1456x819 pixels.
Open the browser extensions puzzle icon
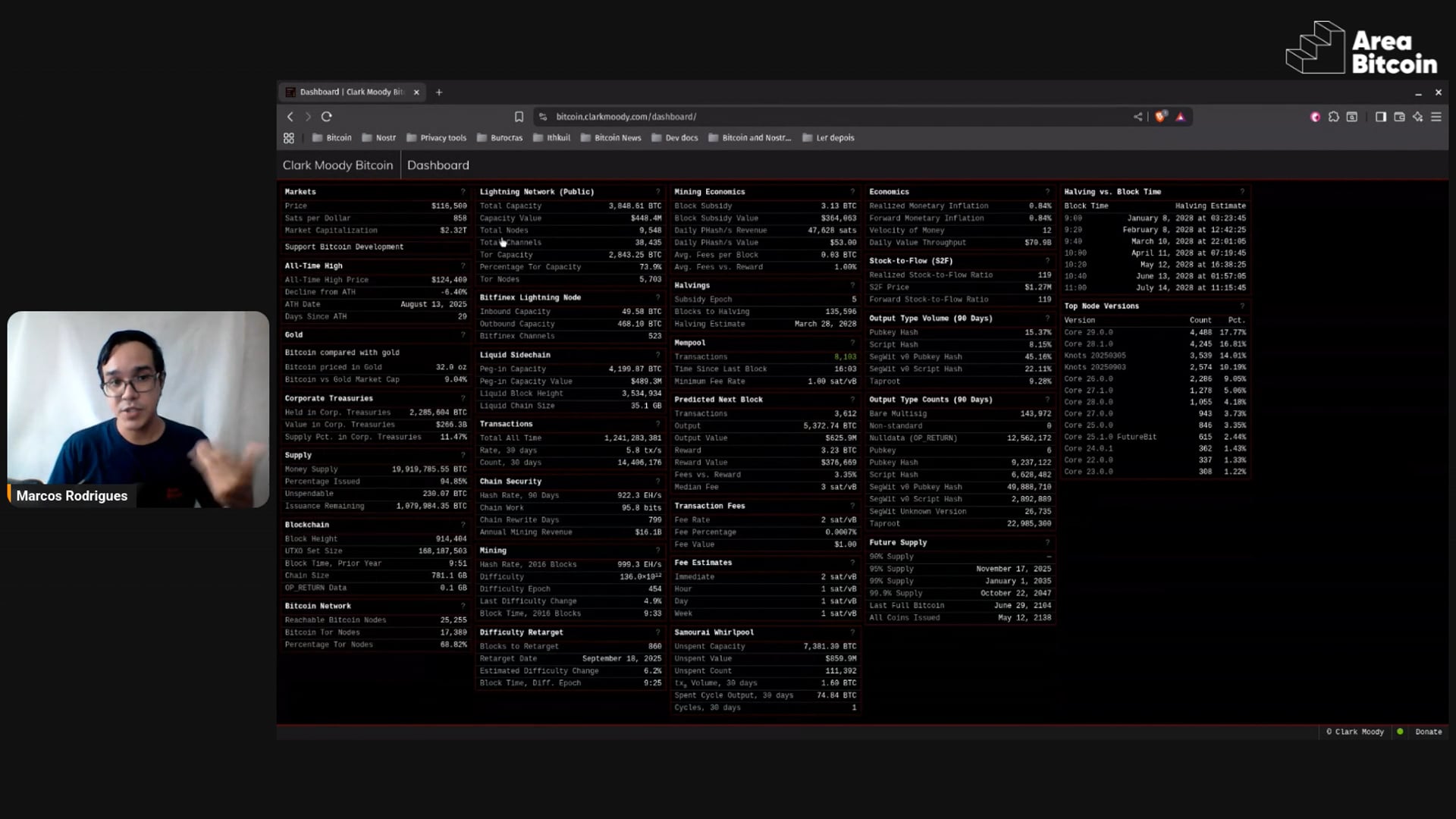pyautogui.click(x=1334, y=117)
